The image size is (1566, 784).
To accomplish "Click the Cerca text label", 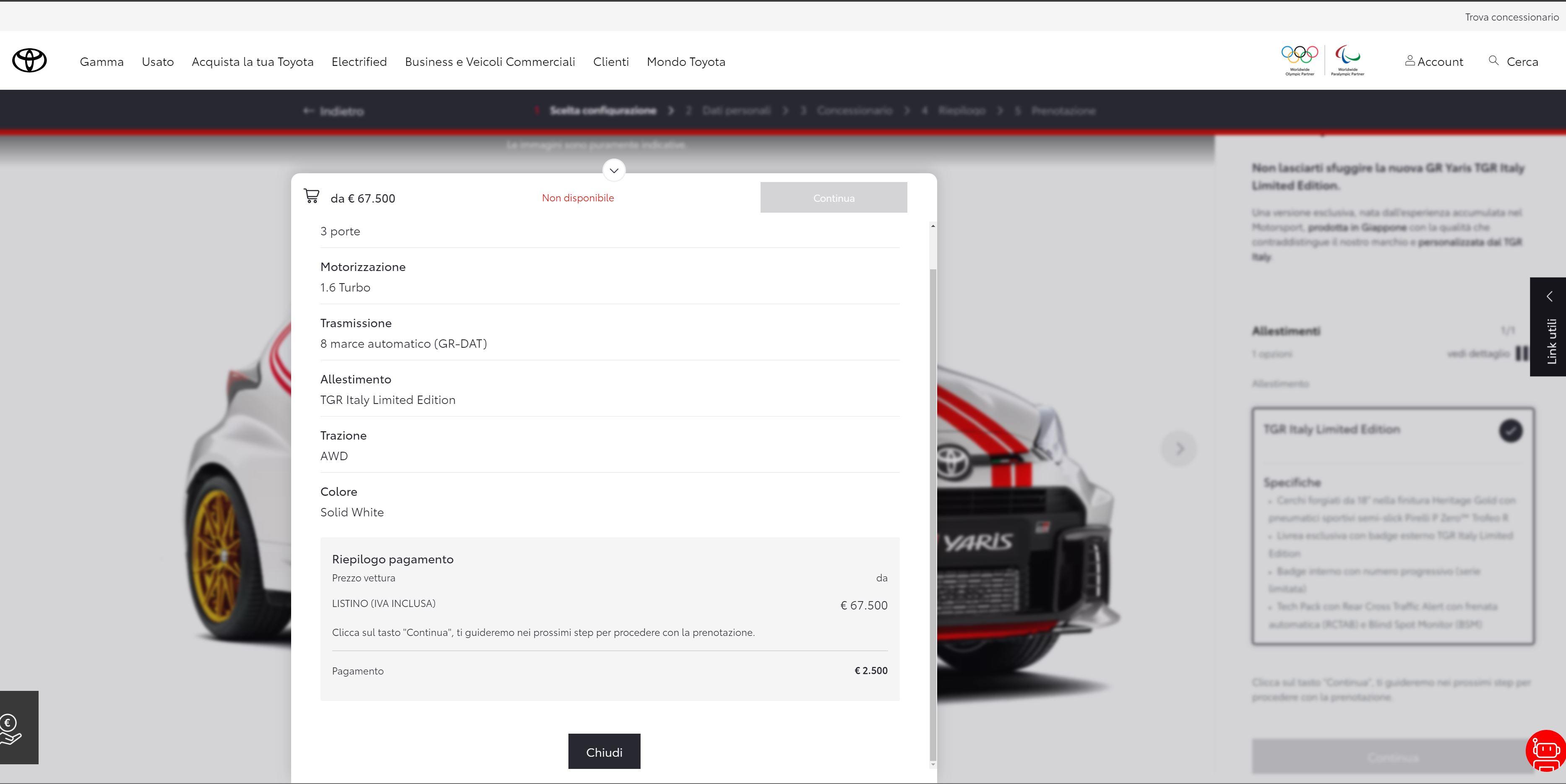I will coord(1522,61).
